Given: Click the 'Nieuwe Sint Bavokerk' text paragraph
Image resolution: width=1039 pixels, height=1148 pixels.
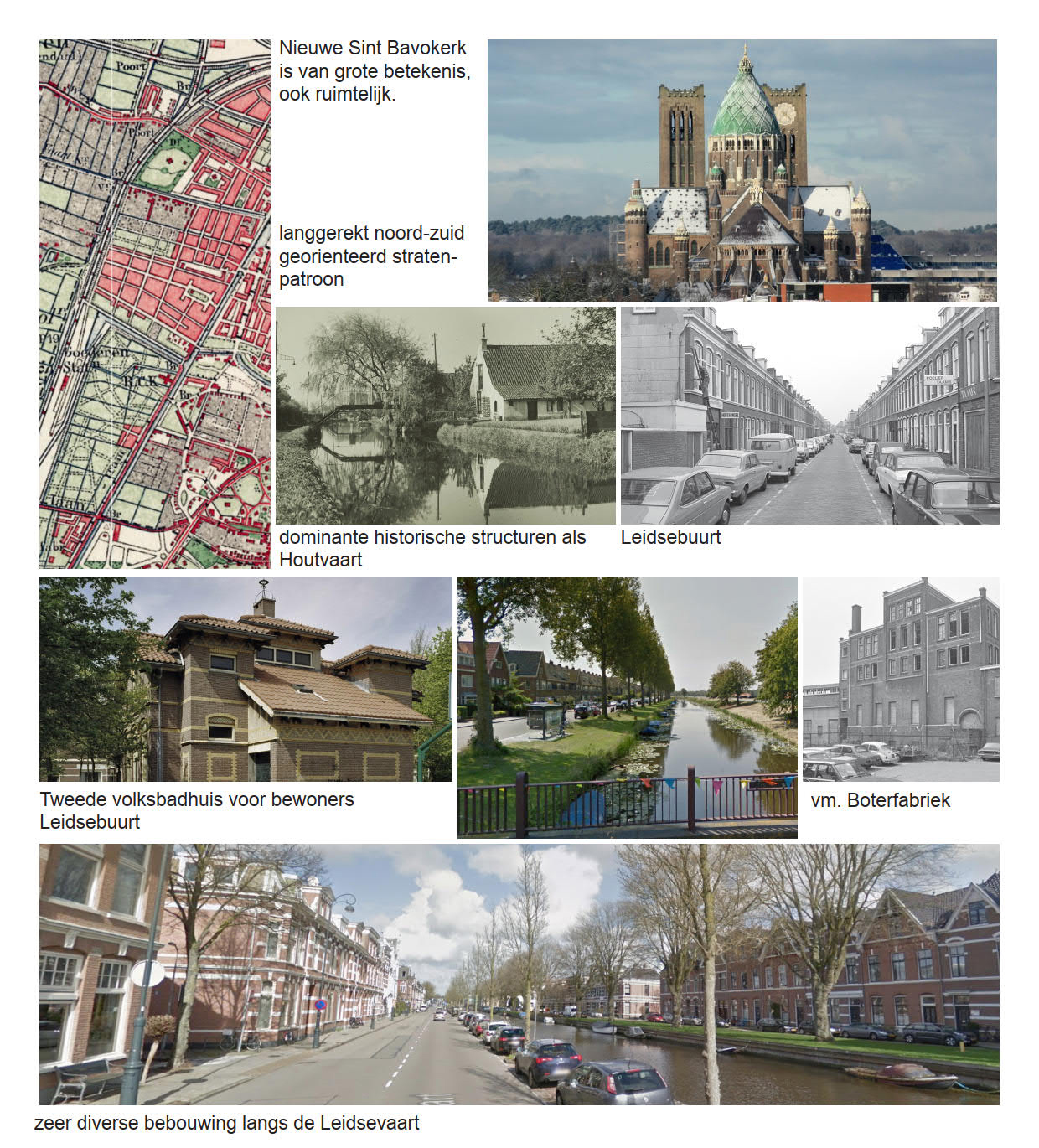Looking at the screenshot, I should (375, 71).
